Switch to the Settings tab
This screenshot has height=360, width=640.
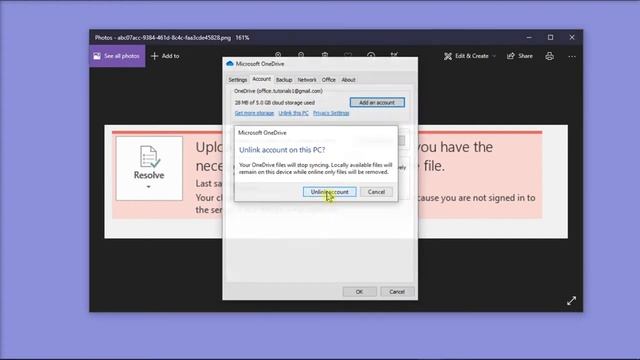238,80
